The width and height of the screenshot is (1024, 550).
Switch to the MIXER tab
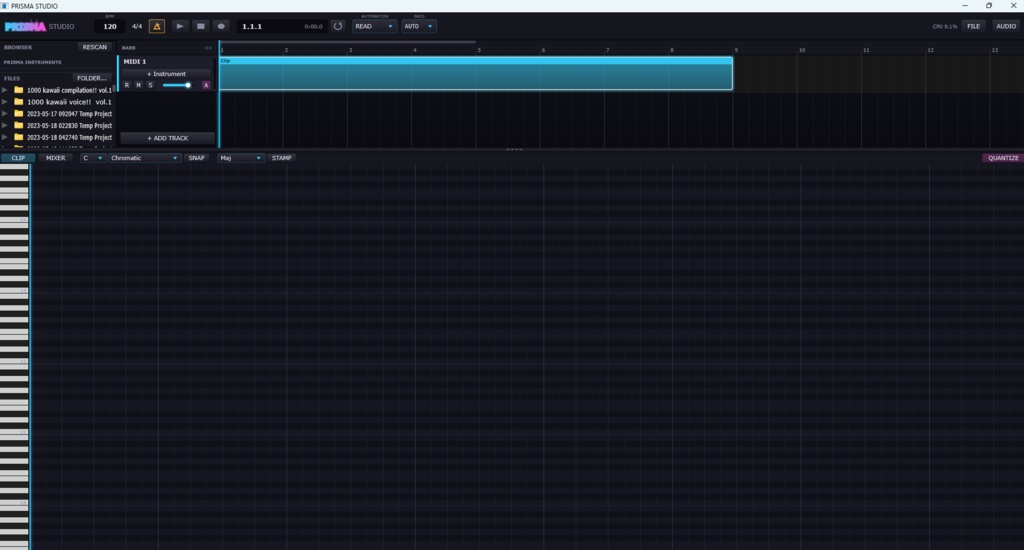[56, 158]
